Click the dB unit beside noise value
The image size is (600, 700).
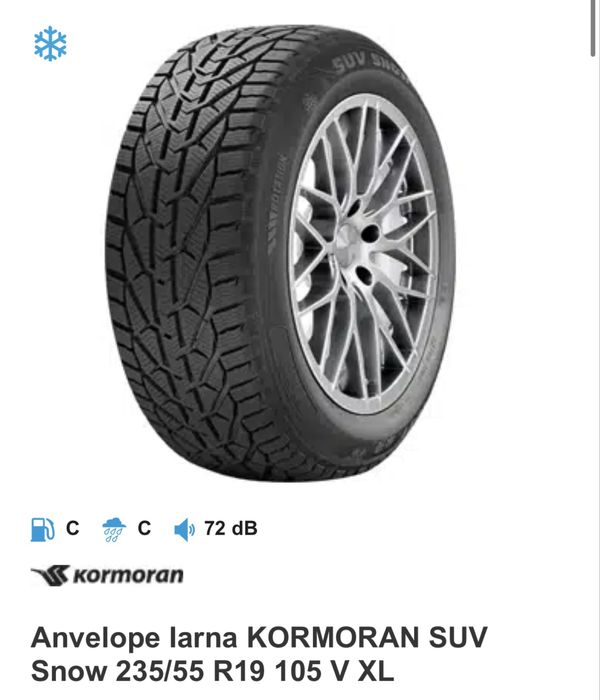245,529
